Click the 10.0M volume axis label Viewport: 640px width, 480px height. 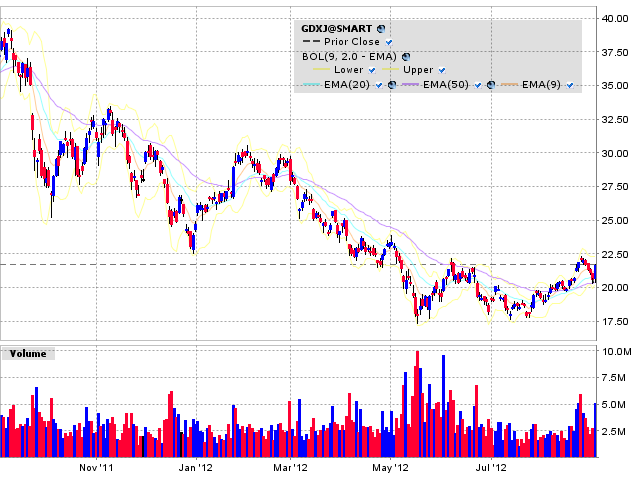pyautogui.click(x=616, y=351)
